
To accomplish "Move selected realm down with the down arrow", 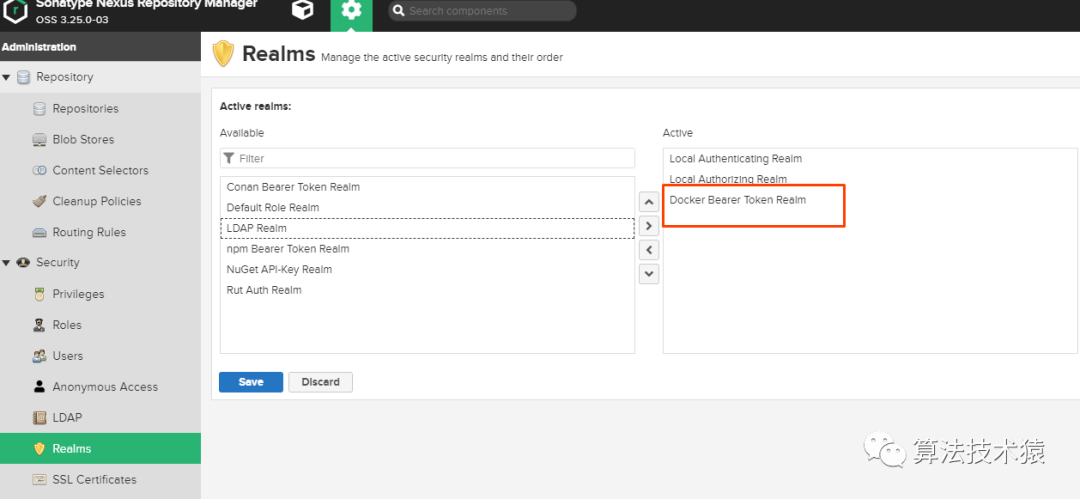I will click(649, 273).
